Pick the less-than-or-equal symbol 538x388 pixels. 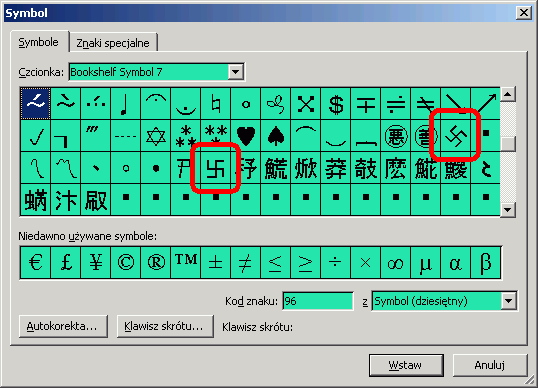[276, 262]
